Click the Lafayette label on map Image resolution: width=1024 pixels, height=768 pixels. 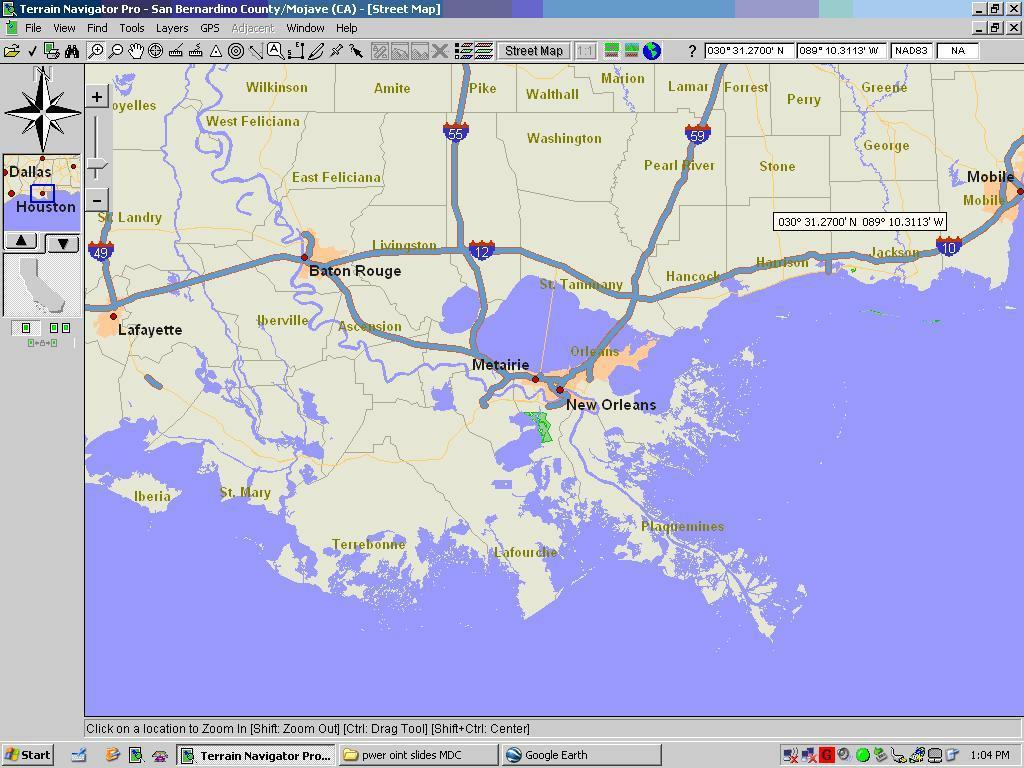pyautogui.click(x=150, y=330)
